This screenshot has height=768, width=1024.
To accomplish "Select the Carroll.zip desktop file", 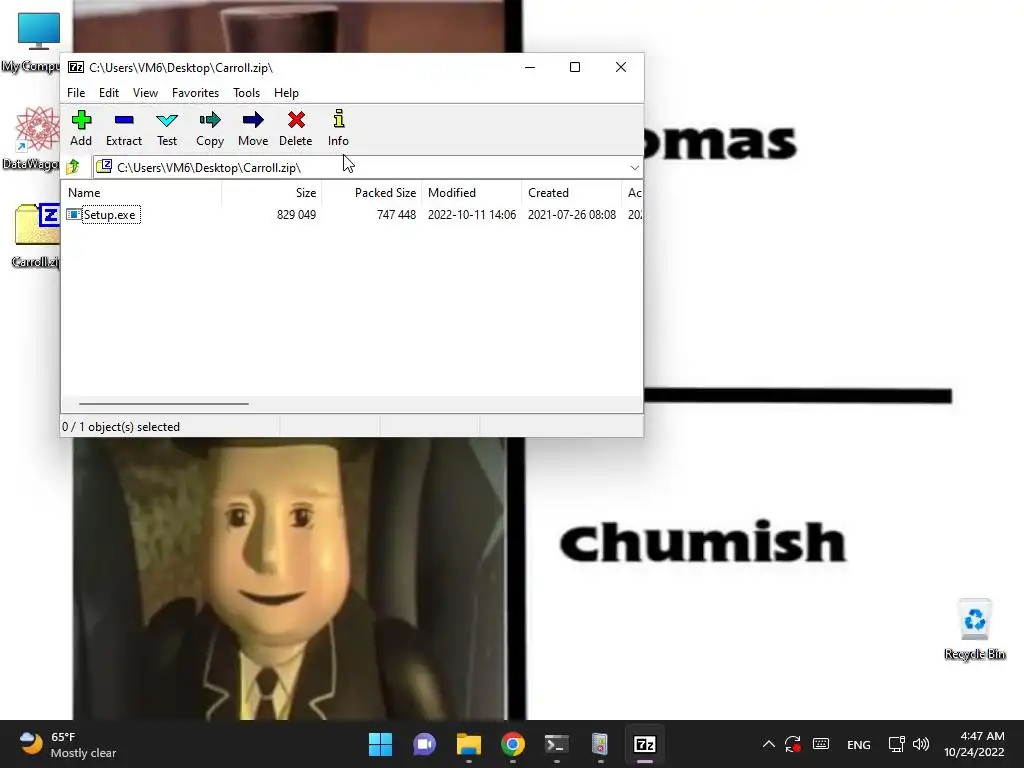I will click(35, 235).
